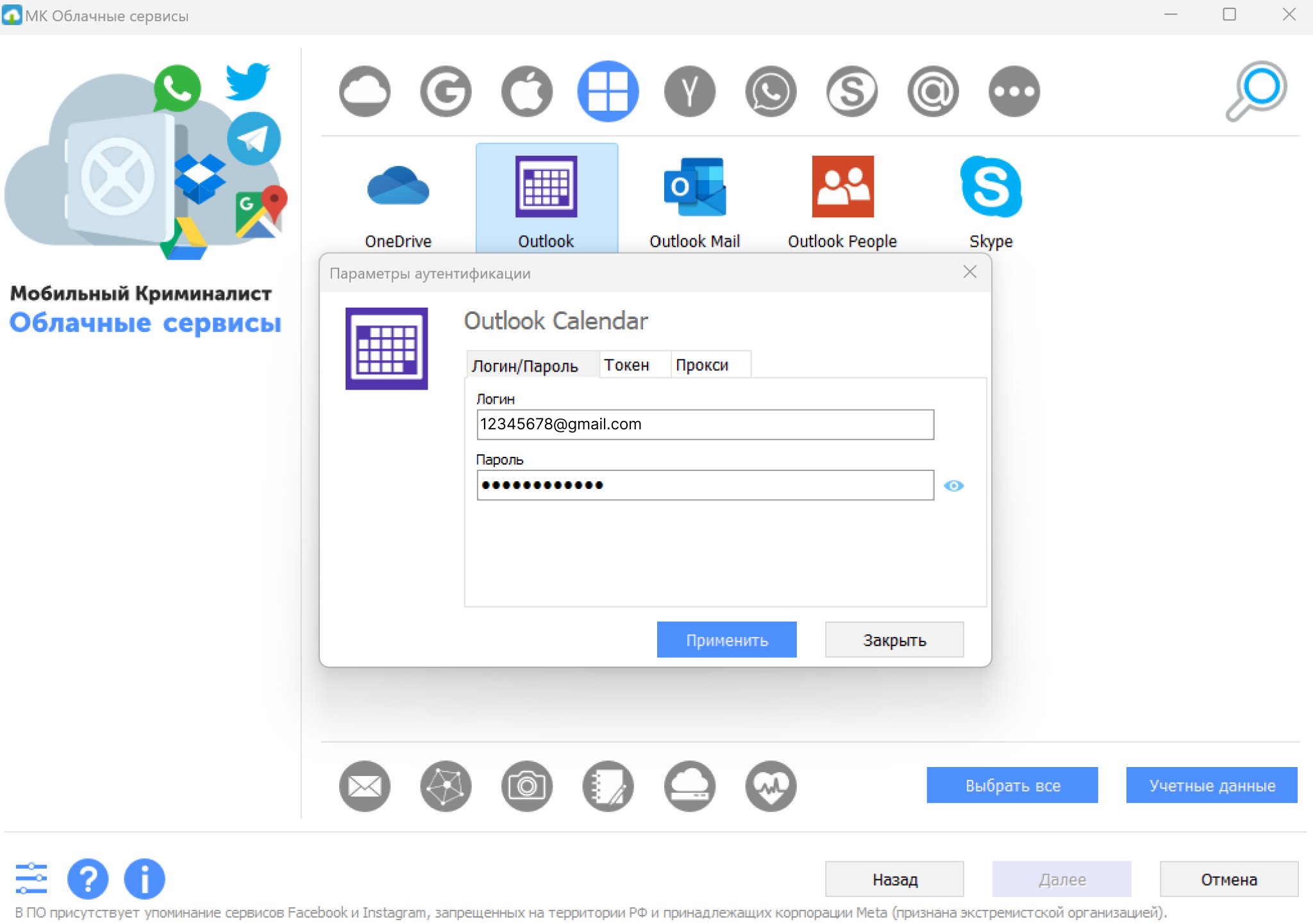The width and height of the screenshot is (1313, 924).
Task: Filter by heart health icon
Action: (x=771, y=786)
